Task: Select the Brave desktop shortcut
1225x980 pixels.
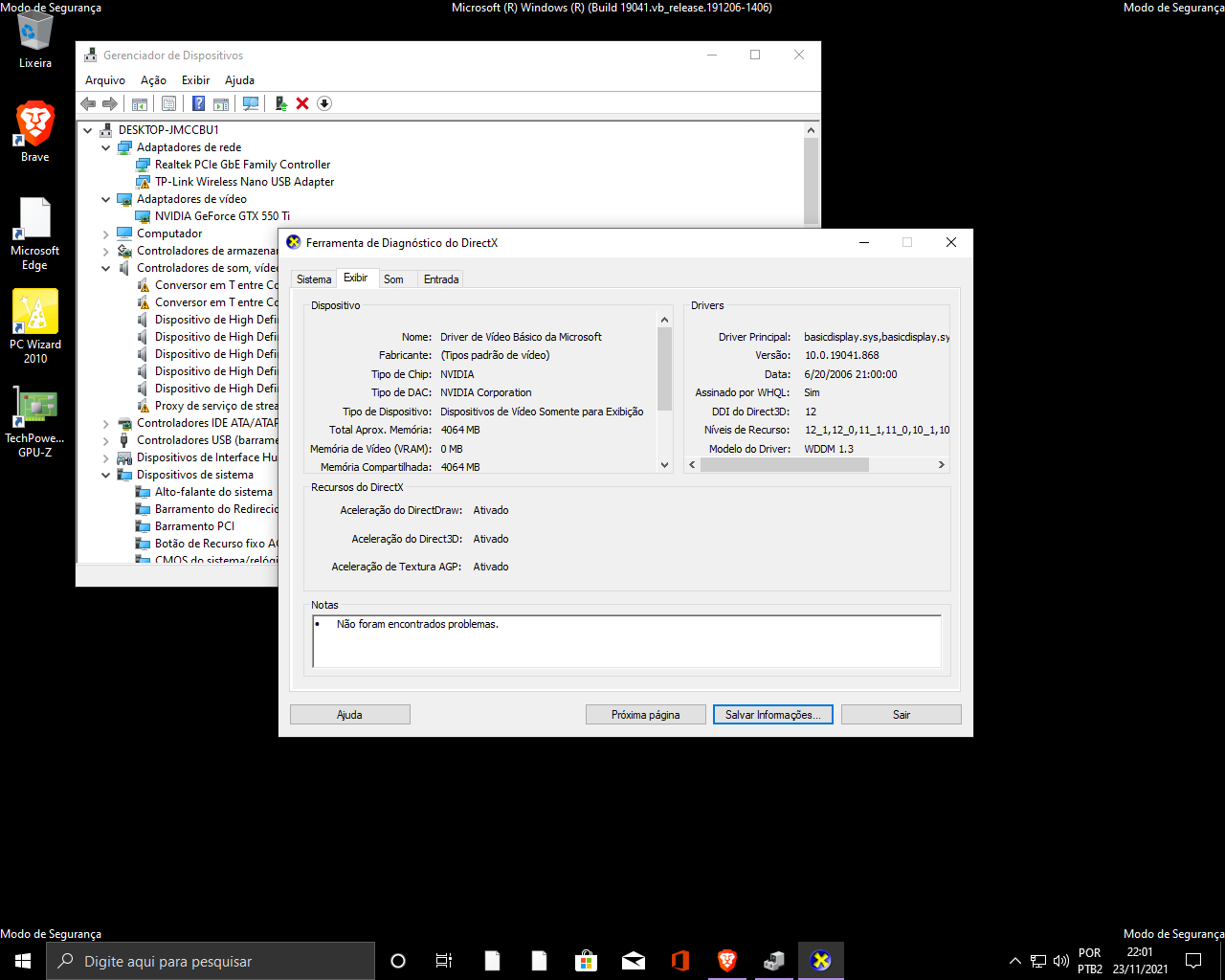Action: 35,131
